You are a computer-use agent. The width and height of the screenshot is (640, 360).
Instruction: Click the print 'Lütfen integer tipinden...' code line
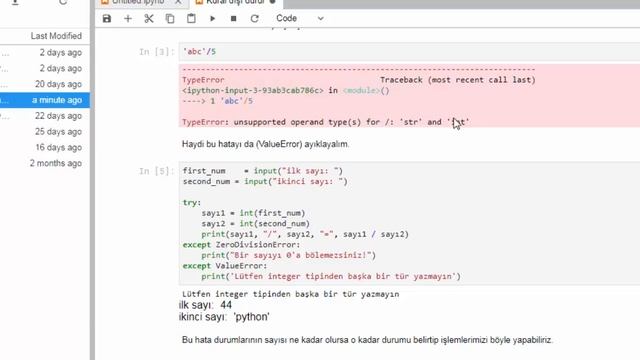331,277
